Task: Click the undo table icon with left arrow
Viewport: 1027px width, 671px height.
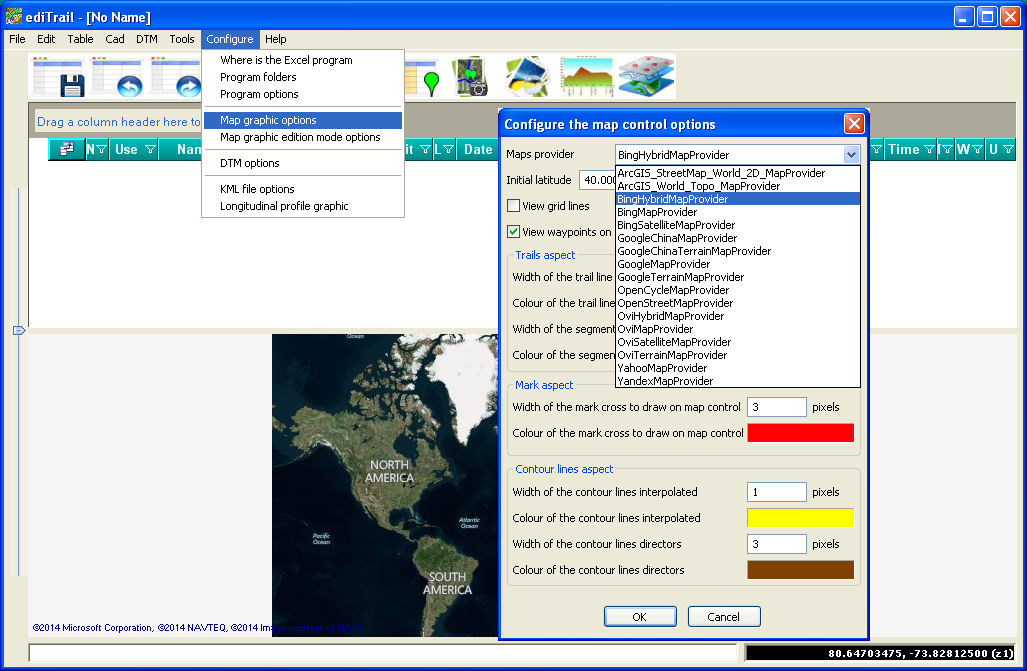Action: (118, 77)
